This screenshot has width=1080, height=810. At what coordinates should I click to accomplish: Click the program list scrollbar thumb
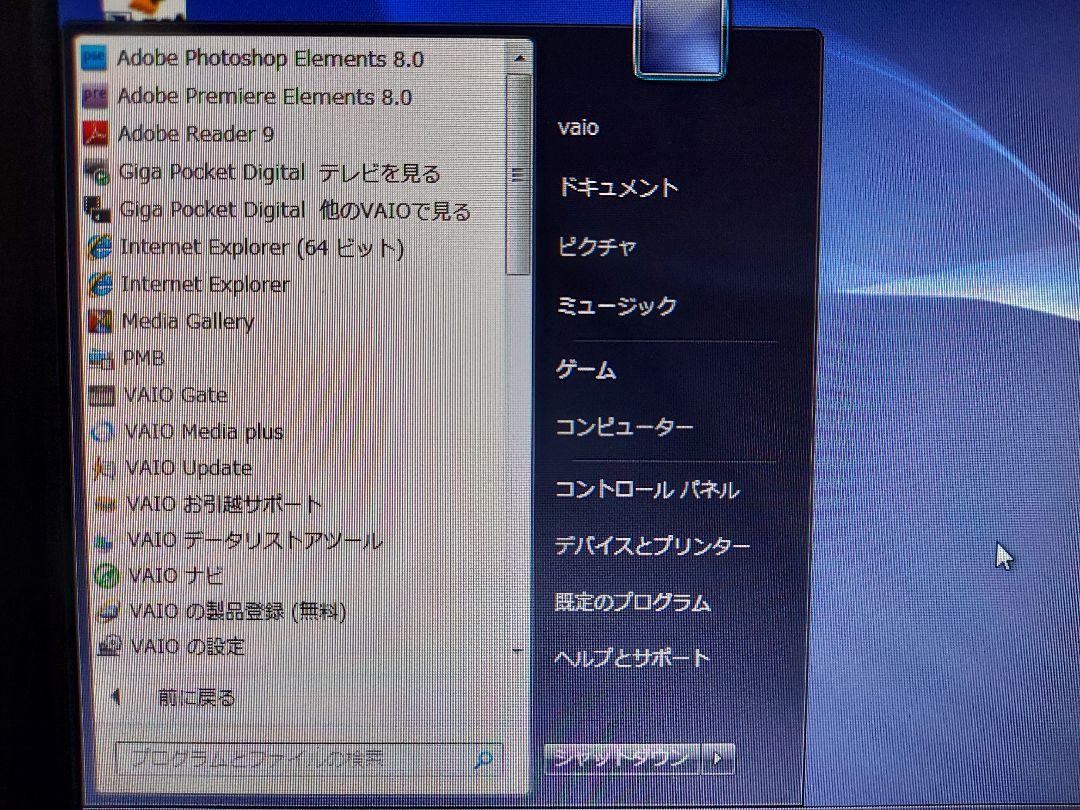coord(518,174)
